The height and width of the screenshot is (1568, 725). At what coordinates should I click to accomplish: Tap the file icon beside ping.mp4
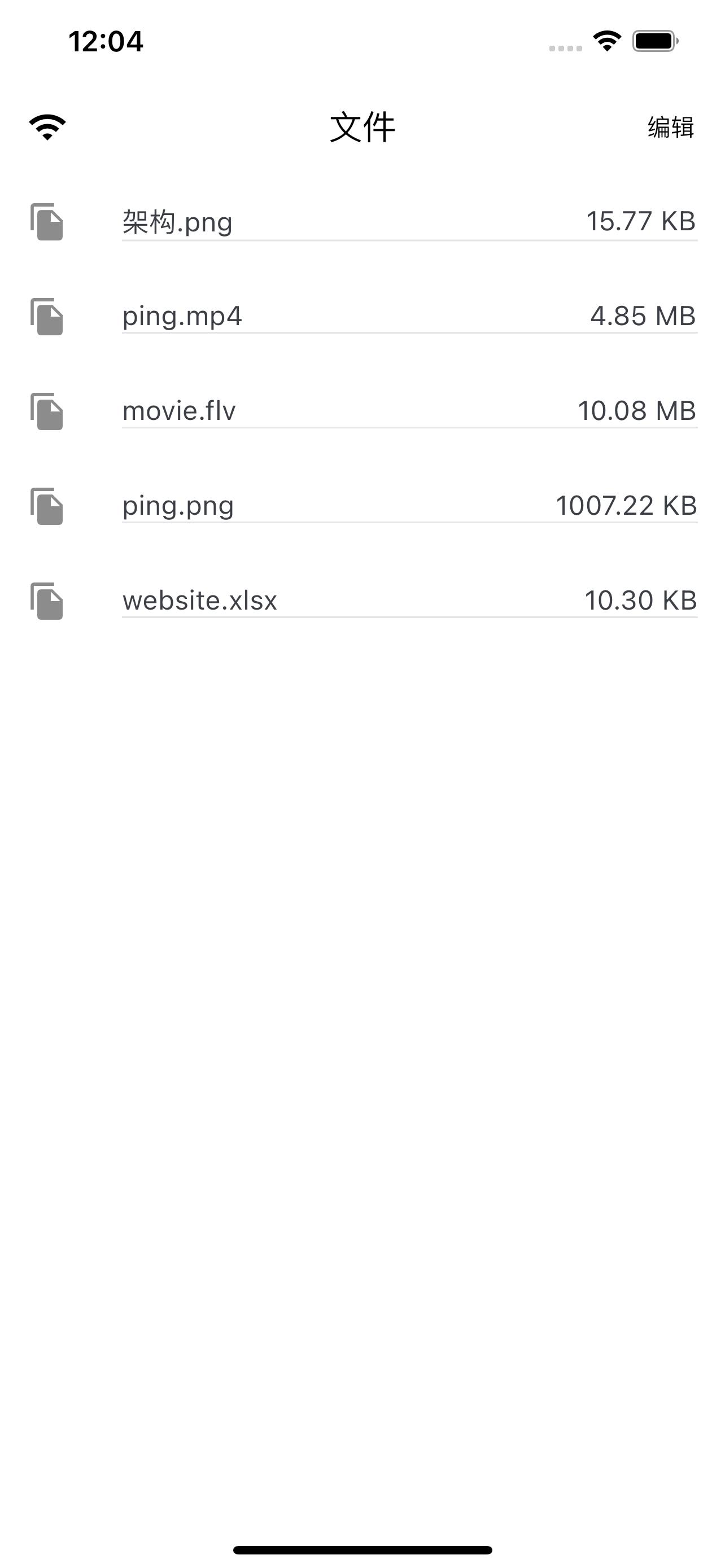click(47, 317)
